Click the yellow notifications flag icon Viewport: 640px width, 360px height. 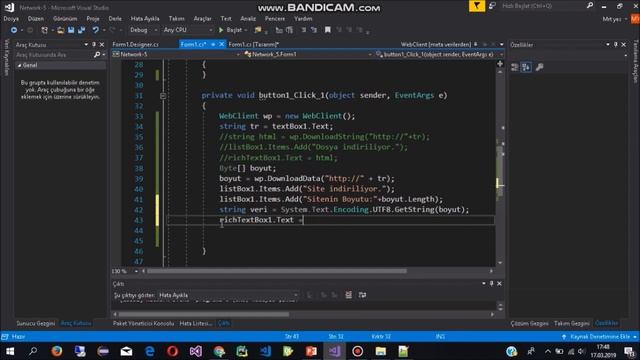[476, 6]
